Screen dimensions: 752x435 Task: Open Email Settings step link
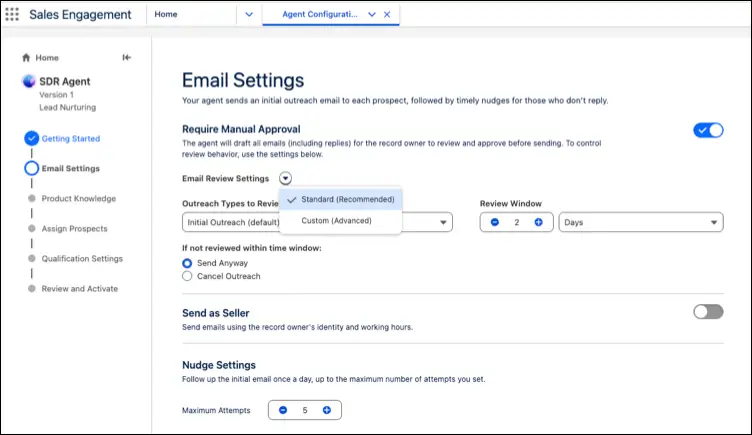tap(70, 168)
